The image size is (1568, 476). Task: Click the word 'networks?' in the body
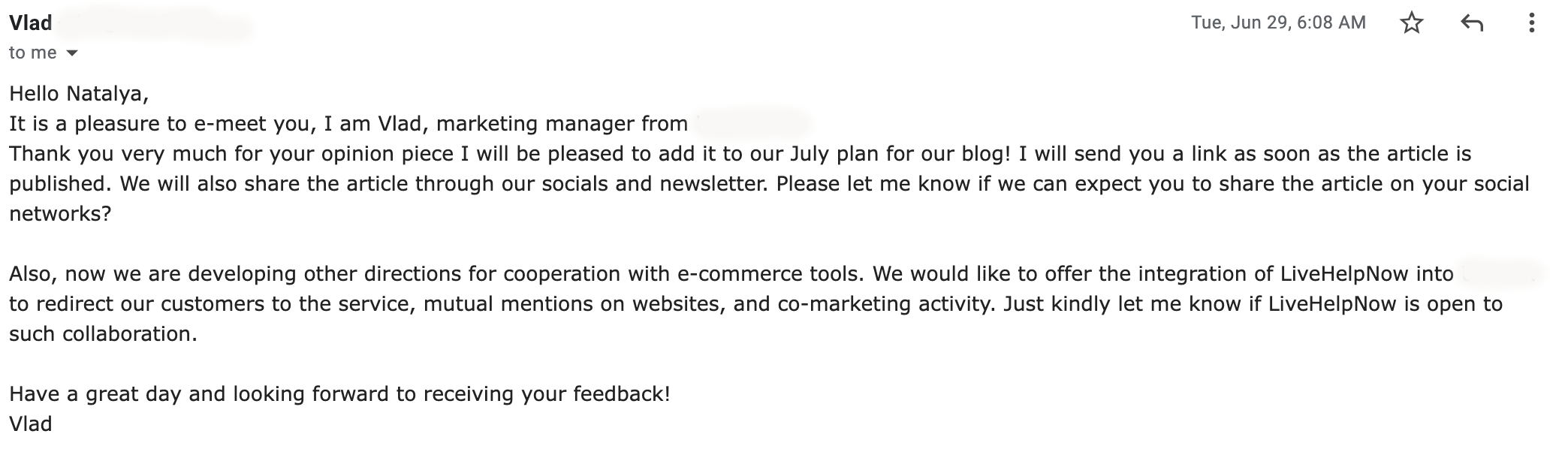point(60,214)
